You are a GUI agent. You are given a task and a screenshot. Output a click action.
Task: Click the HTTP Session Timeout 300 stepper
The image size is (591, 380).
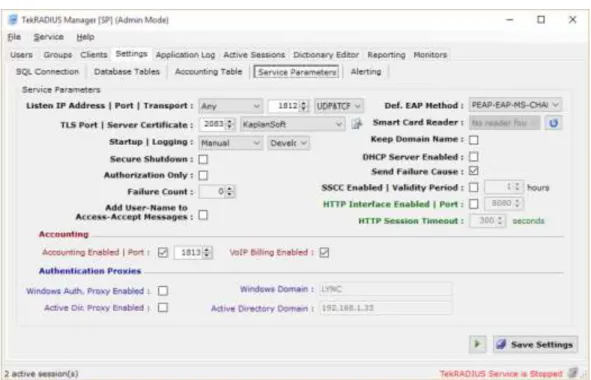(500, 221)
